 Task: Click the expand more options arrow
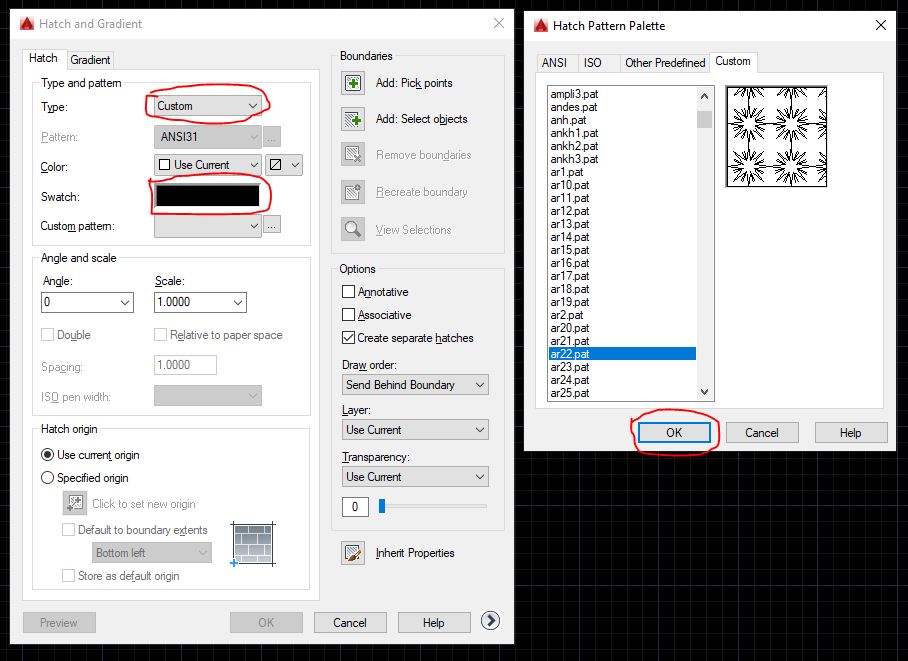tap(490, 620)
